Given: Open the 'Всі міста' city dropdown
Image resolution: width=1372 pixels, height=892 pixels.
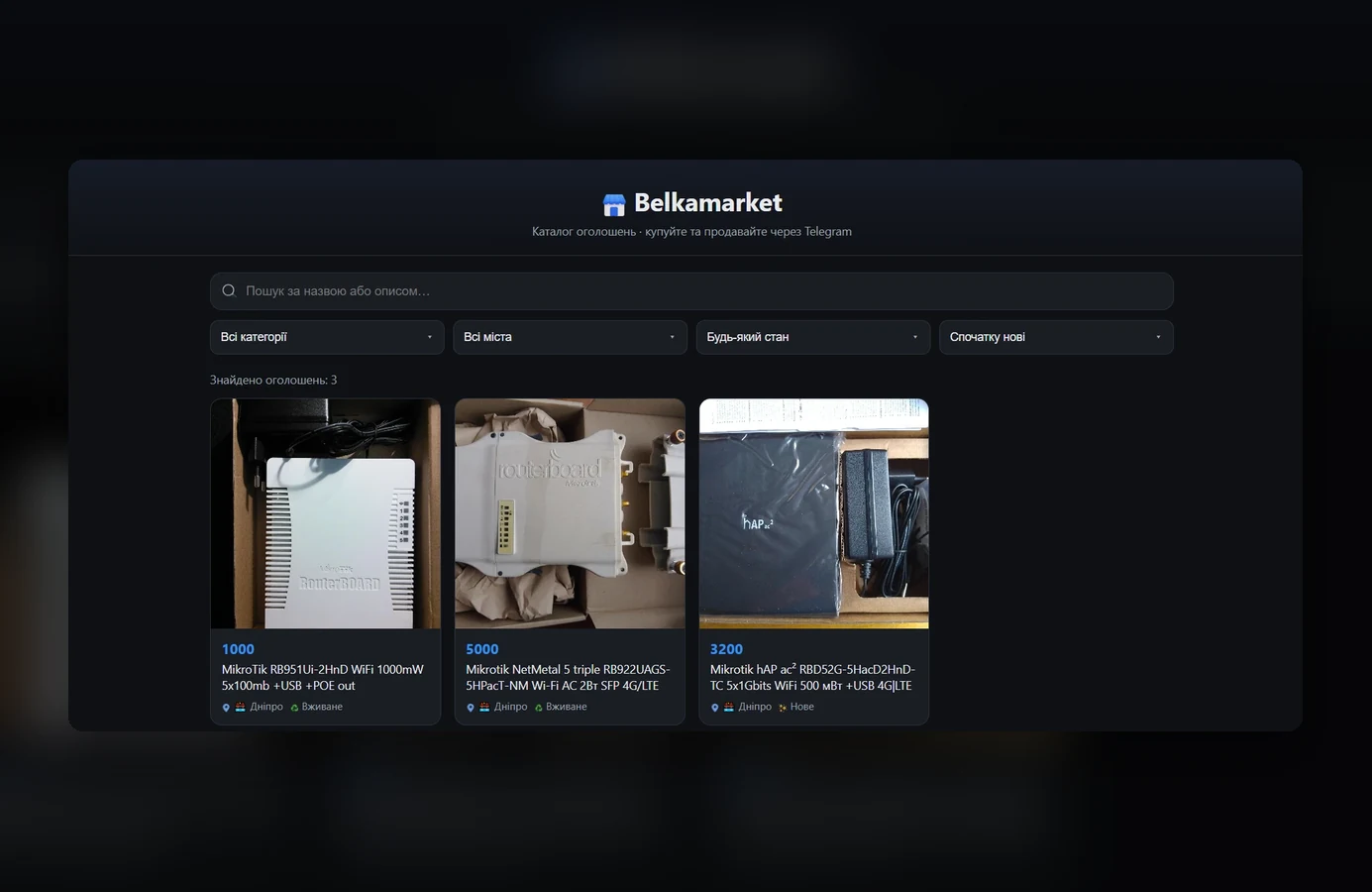Looking at the screenshot, I should point(570,337).
